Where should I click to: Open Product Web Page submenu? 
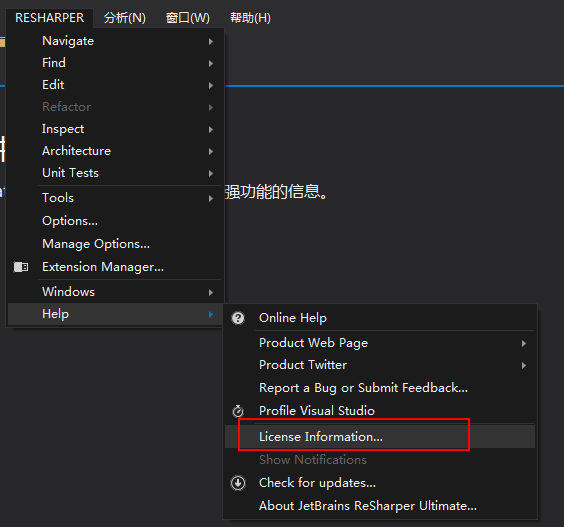(380, 343)
